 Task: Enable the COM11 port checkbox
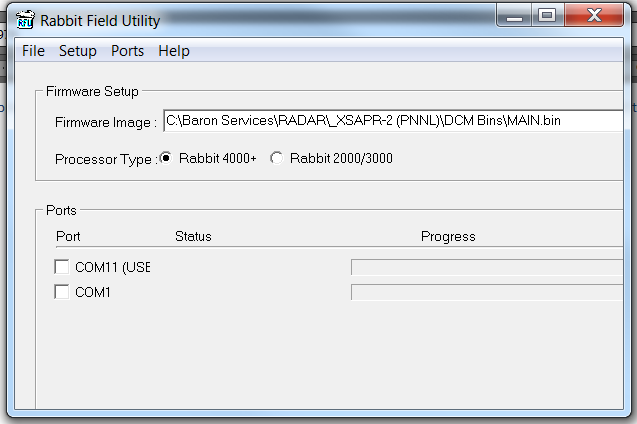(62, 267)
